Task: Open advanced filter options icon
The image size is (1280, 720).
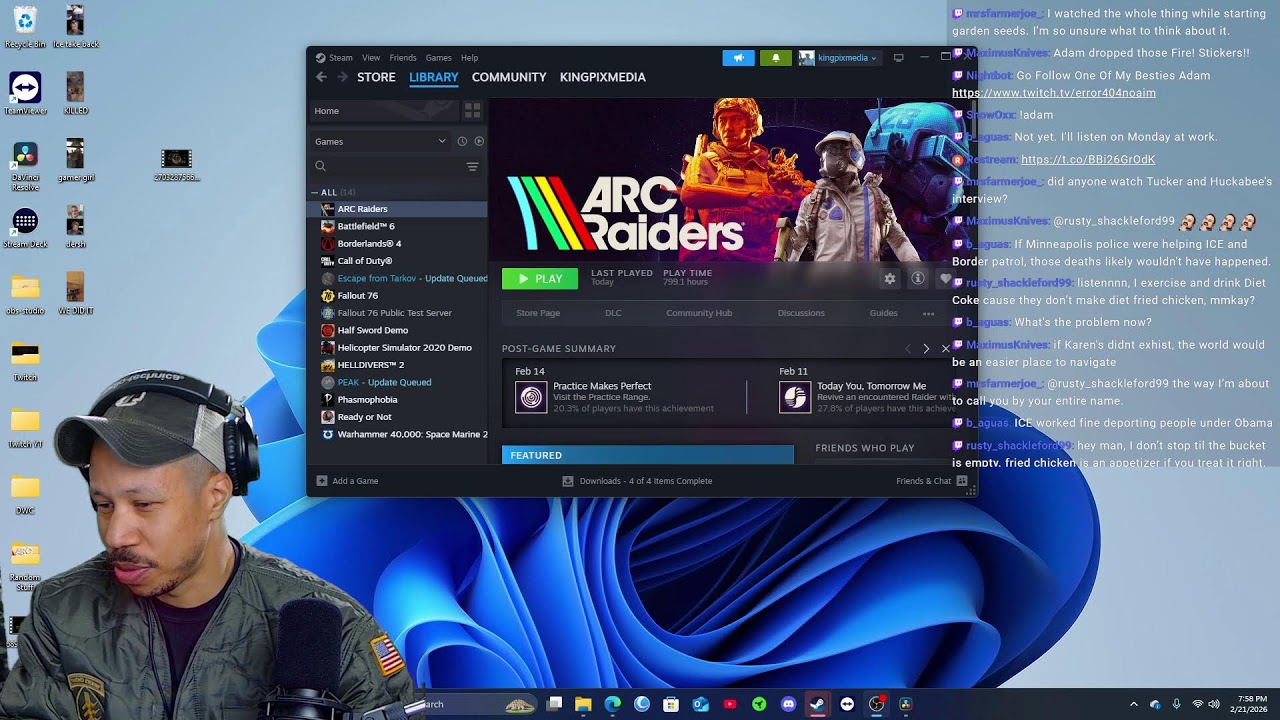Action: (x=472, y=166)
